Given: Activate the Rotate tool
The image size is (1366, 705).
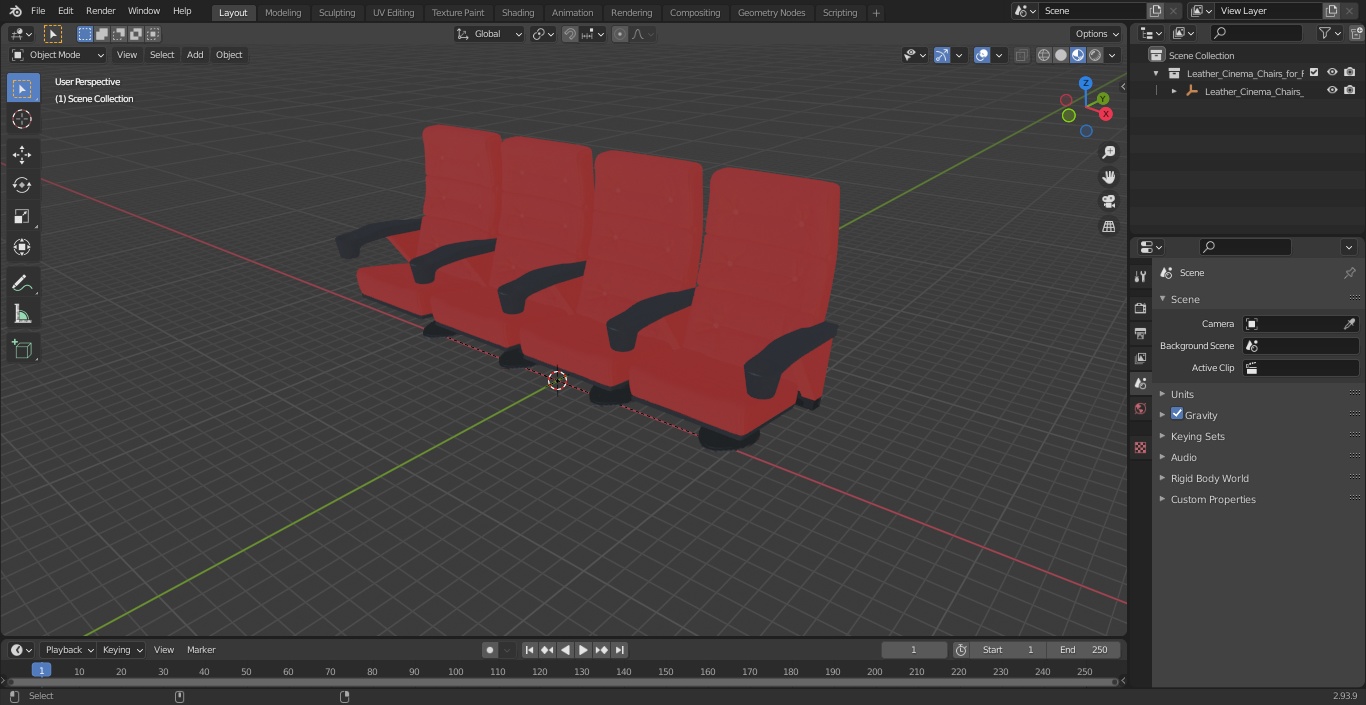Looking at the screenshot, I should (22, 185).
